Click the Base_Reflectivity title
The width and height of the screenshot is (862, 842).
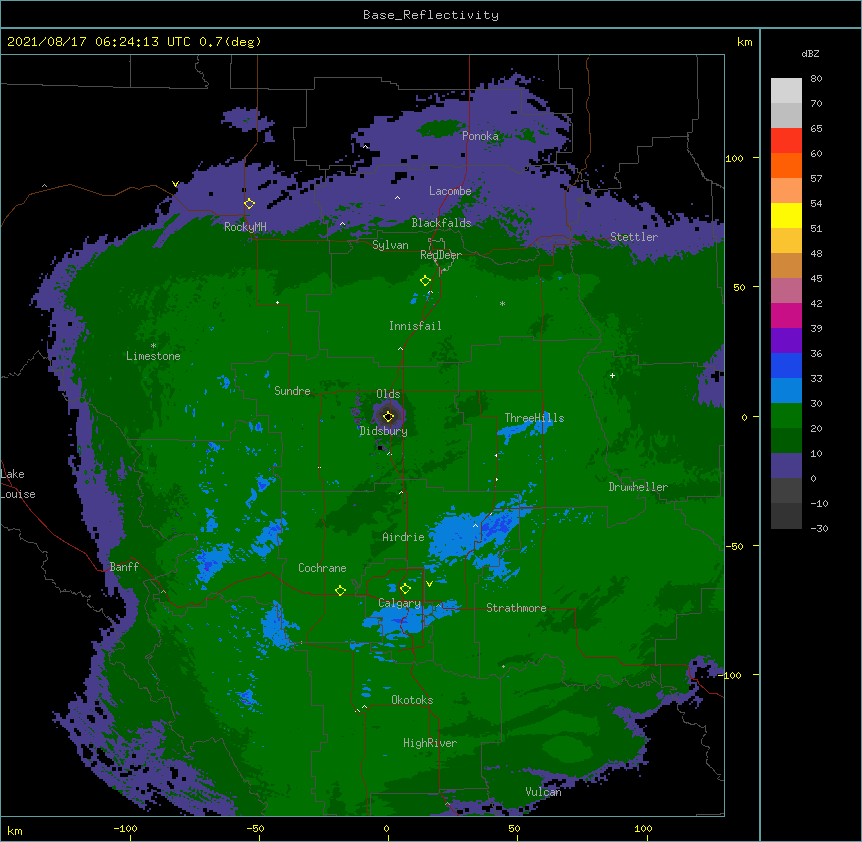(431, 15)
